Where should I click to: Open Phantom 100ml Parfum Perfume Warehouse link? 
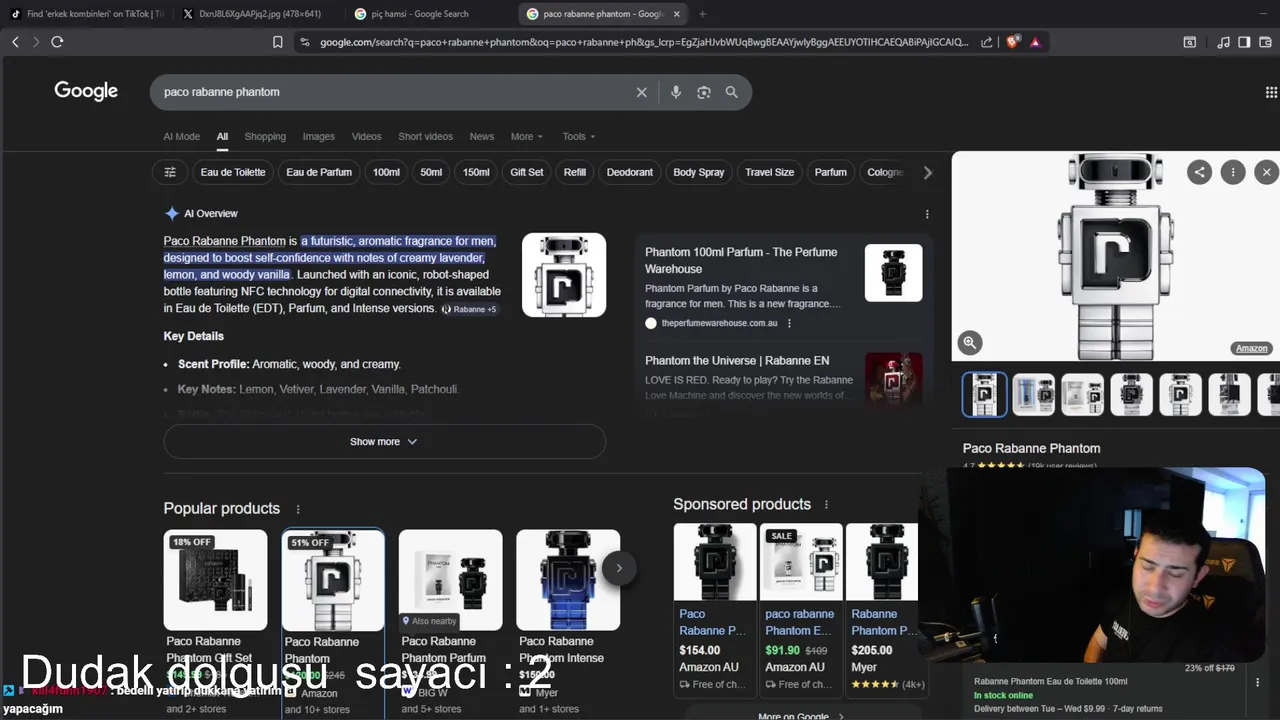click(741, 260)
